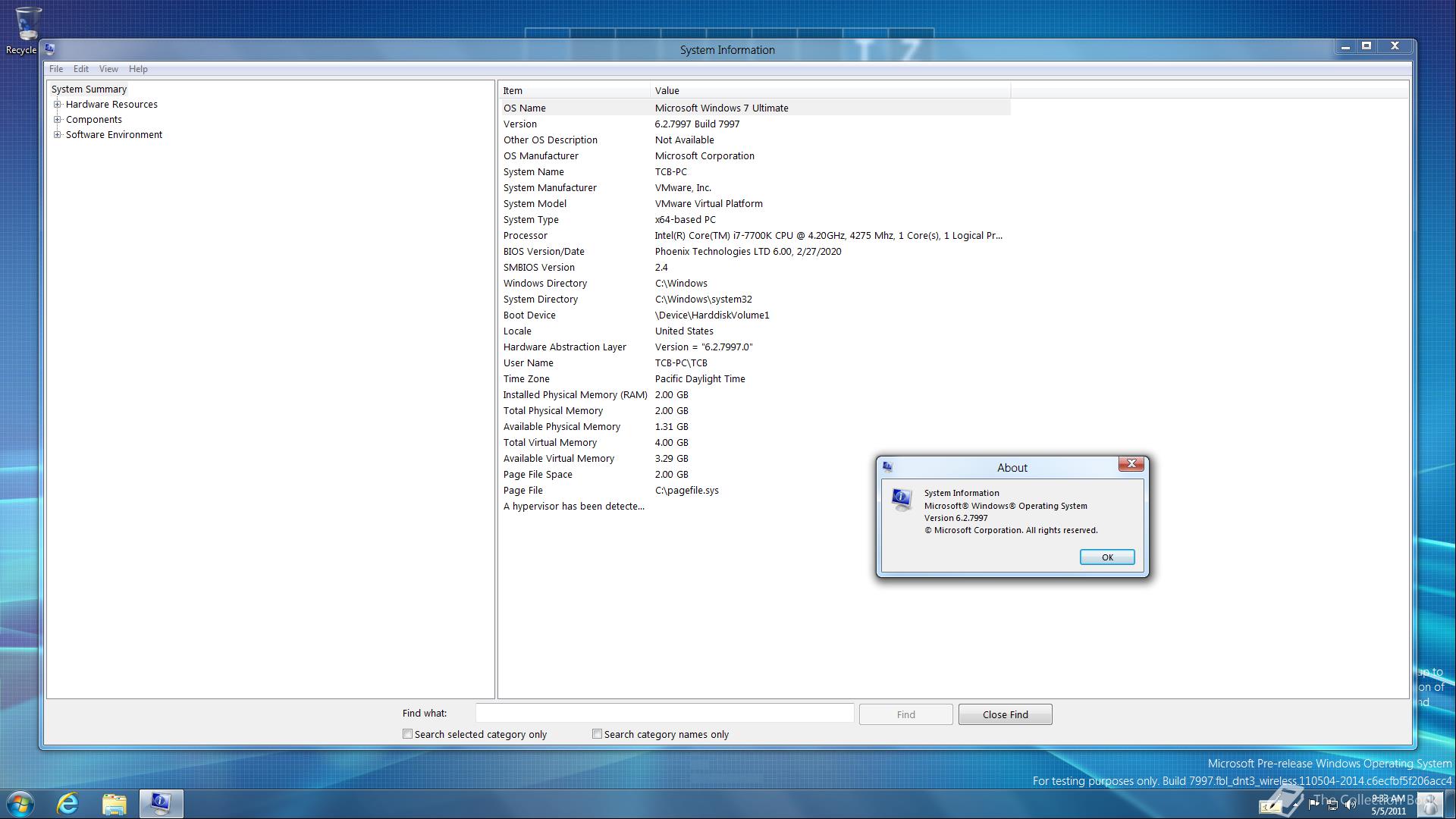The image size is (1456, 819).
Task: Click OK in the About dialog
Action: [1107, 557]
